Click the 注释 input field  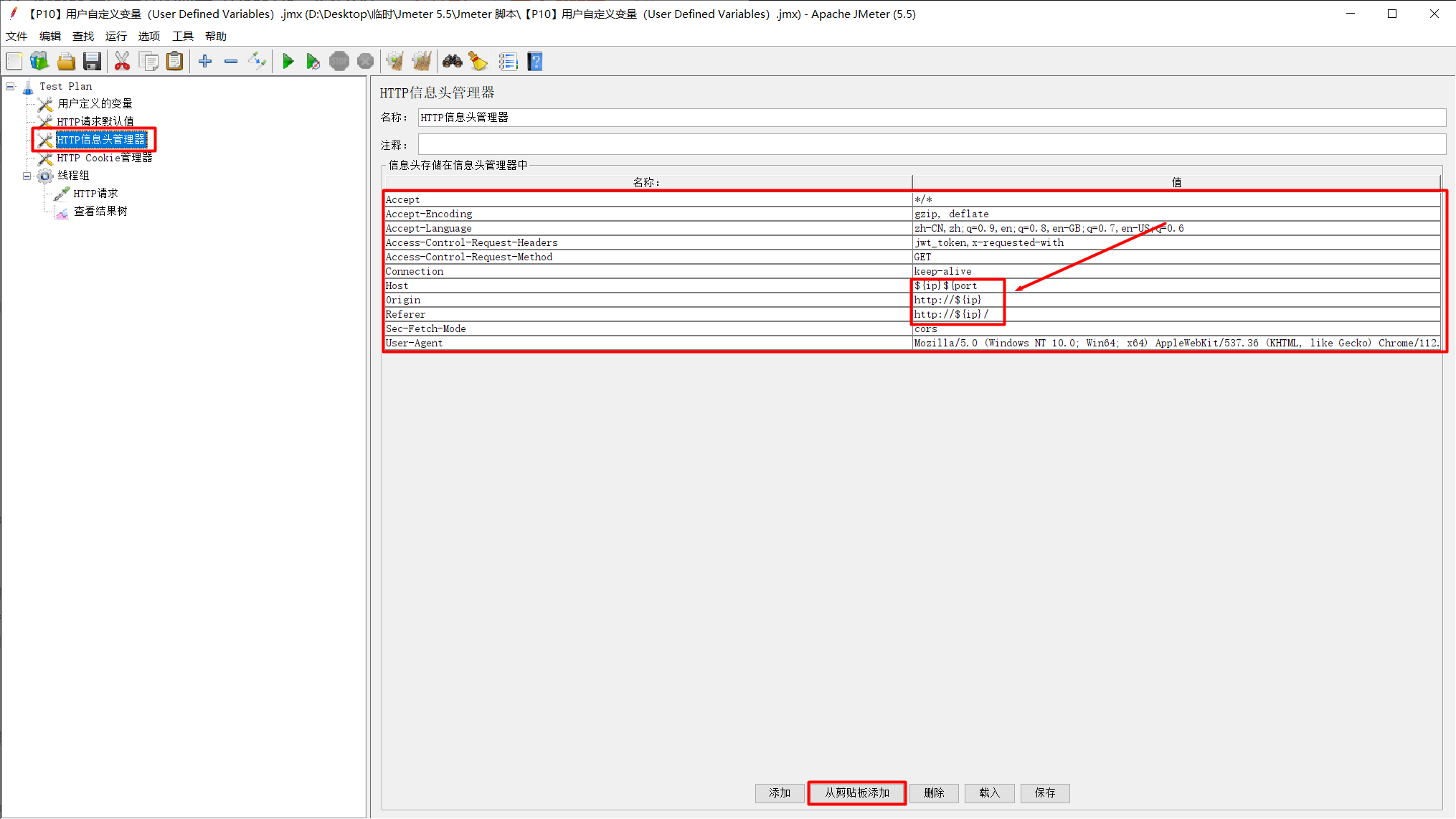(932, 145)
